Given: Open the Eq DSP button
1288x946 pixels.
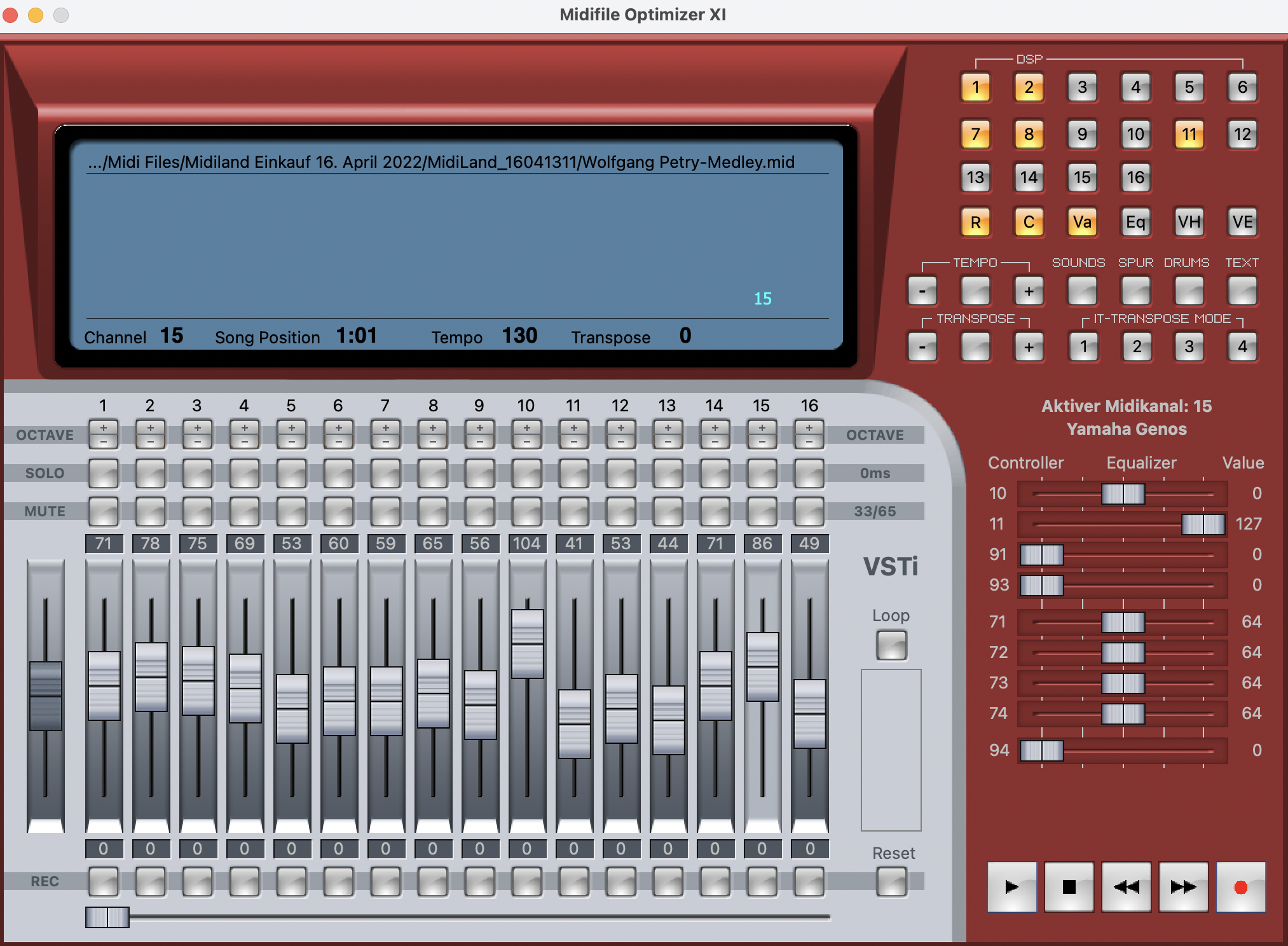Looking at the screenshot, I should coord(1135,222).
